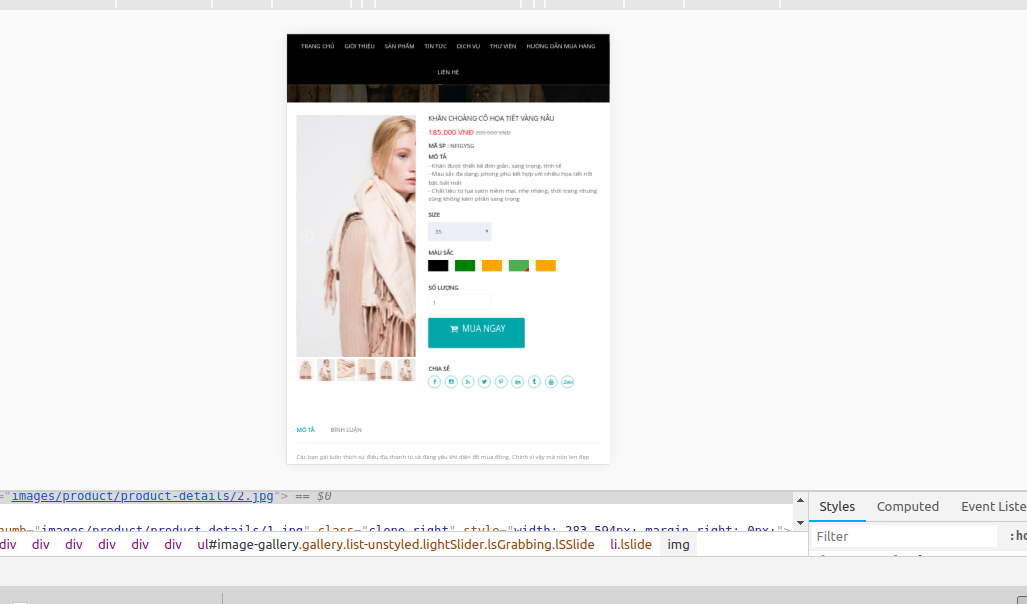The image size is (1027, 604).
Task: Click the Styles Filter input field
Action: pyautogui.click(x=905, y=536)
